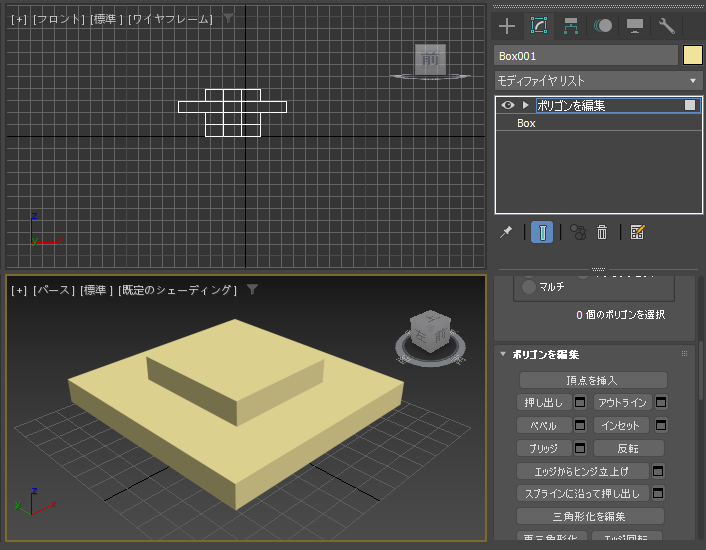The height and width of the screenshot is (550, 706).
Task: Open ブリッジ settings box
Action: (x=580, y=448)
